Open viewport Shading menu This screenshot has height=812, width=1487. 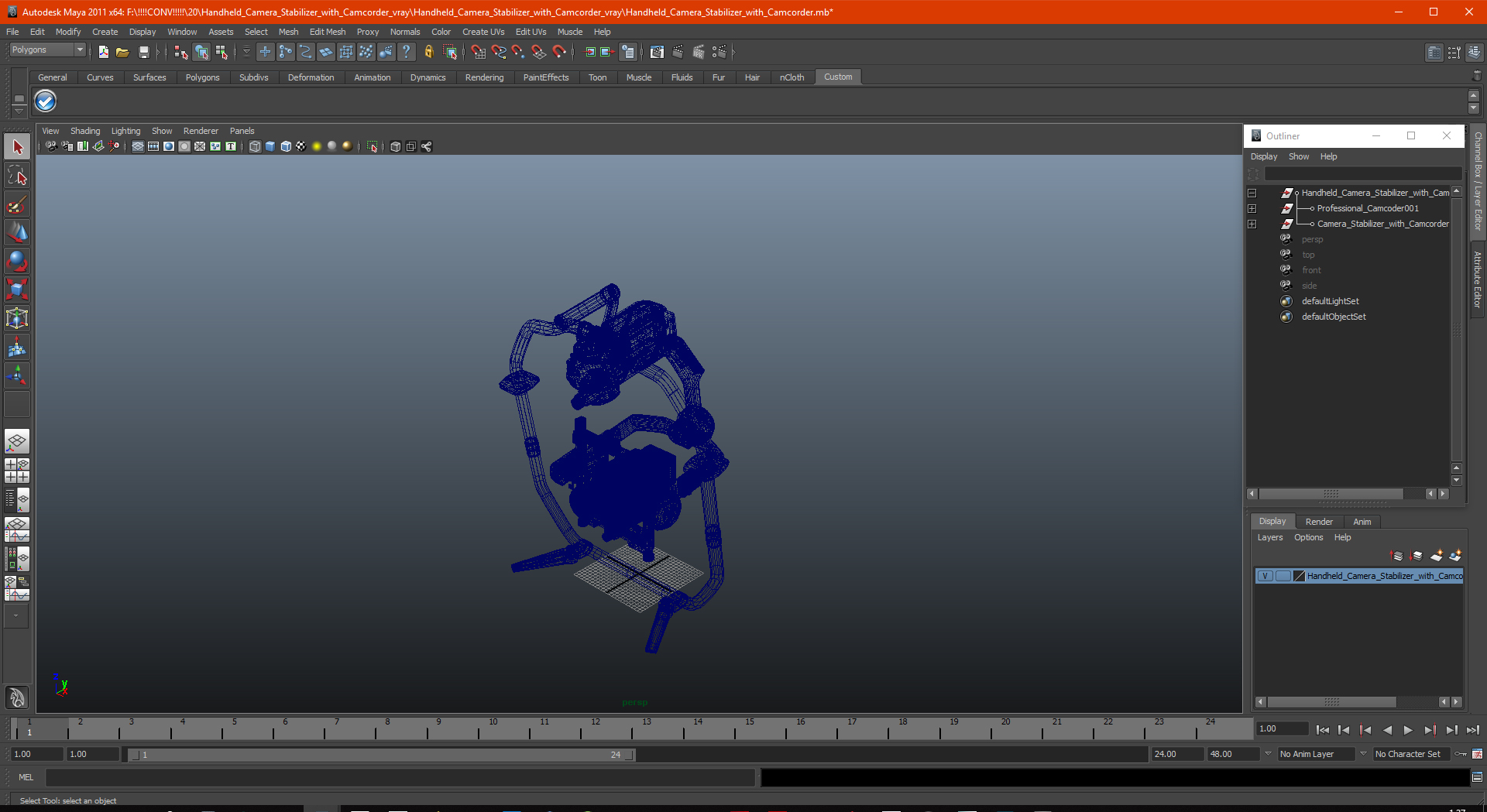point(85,131)
